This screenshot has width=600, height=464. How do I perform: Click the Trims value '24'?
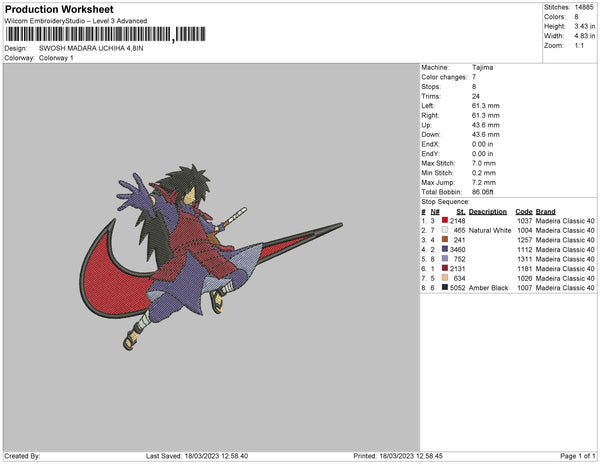pos(476,96)
